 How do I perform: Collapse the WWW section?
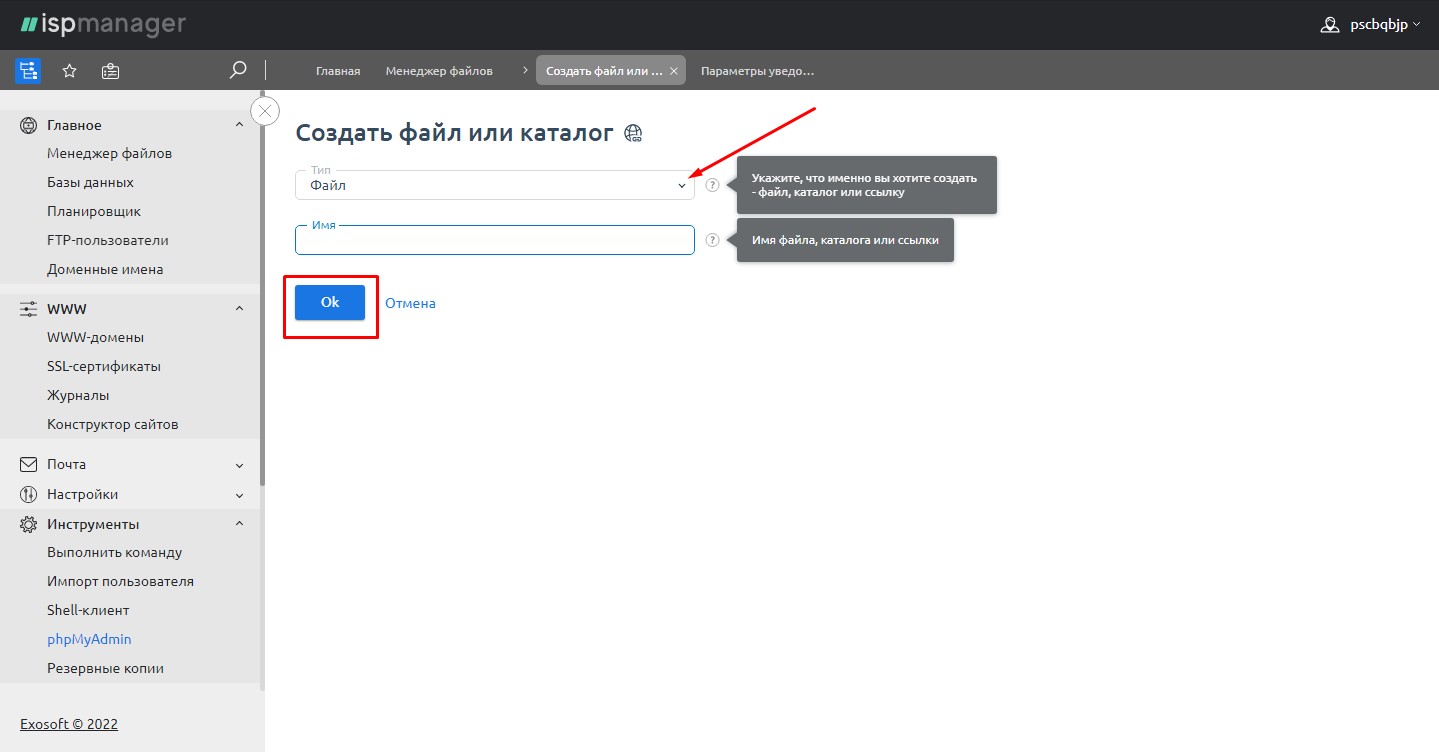pos(239,309)
